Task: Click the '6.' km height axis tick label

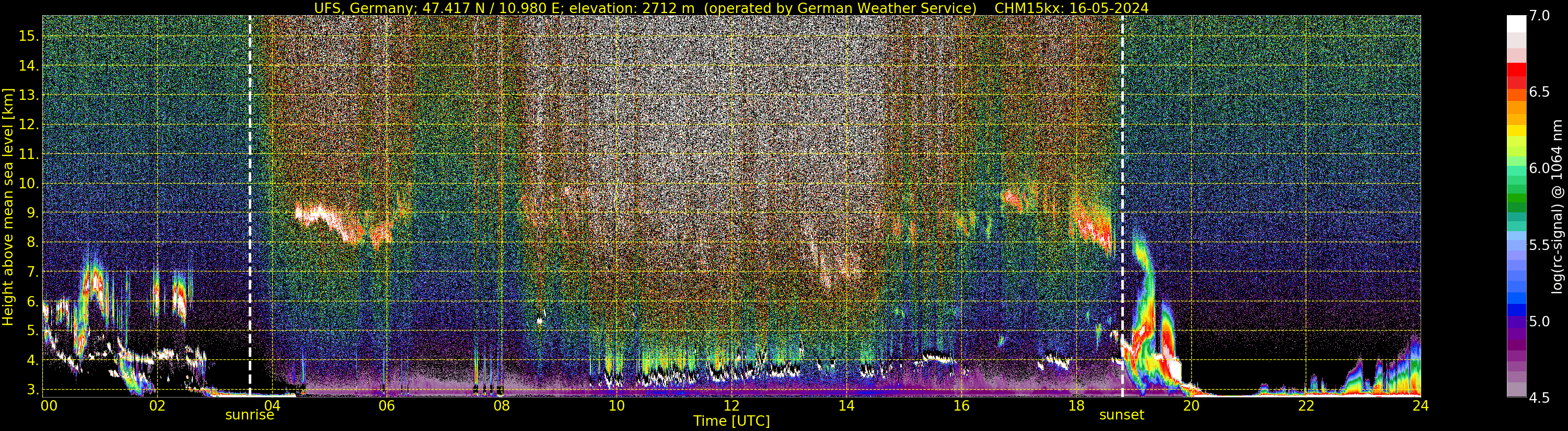Action: [32, 302]
